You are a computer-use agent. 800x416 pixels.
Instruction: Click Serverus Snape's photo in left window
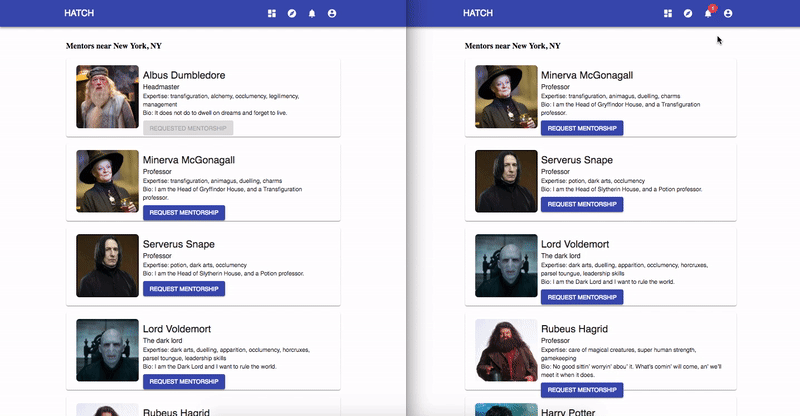point(107,265)
